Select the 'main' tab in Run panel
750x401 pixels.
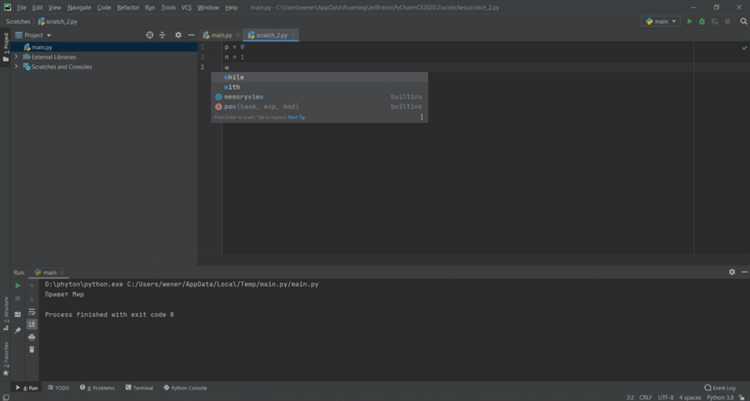click(x=49, y=272)
